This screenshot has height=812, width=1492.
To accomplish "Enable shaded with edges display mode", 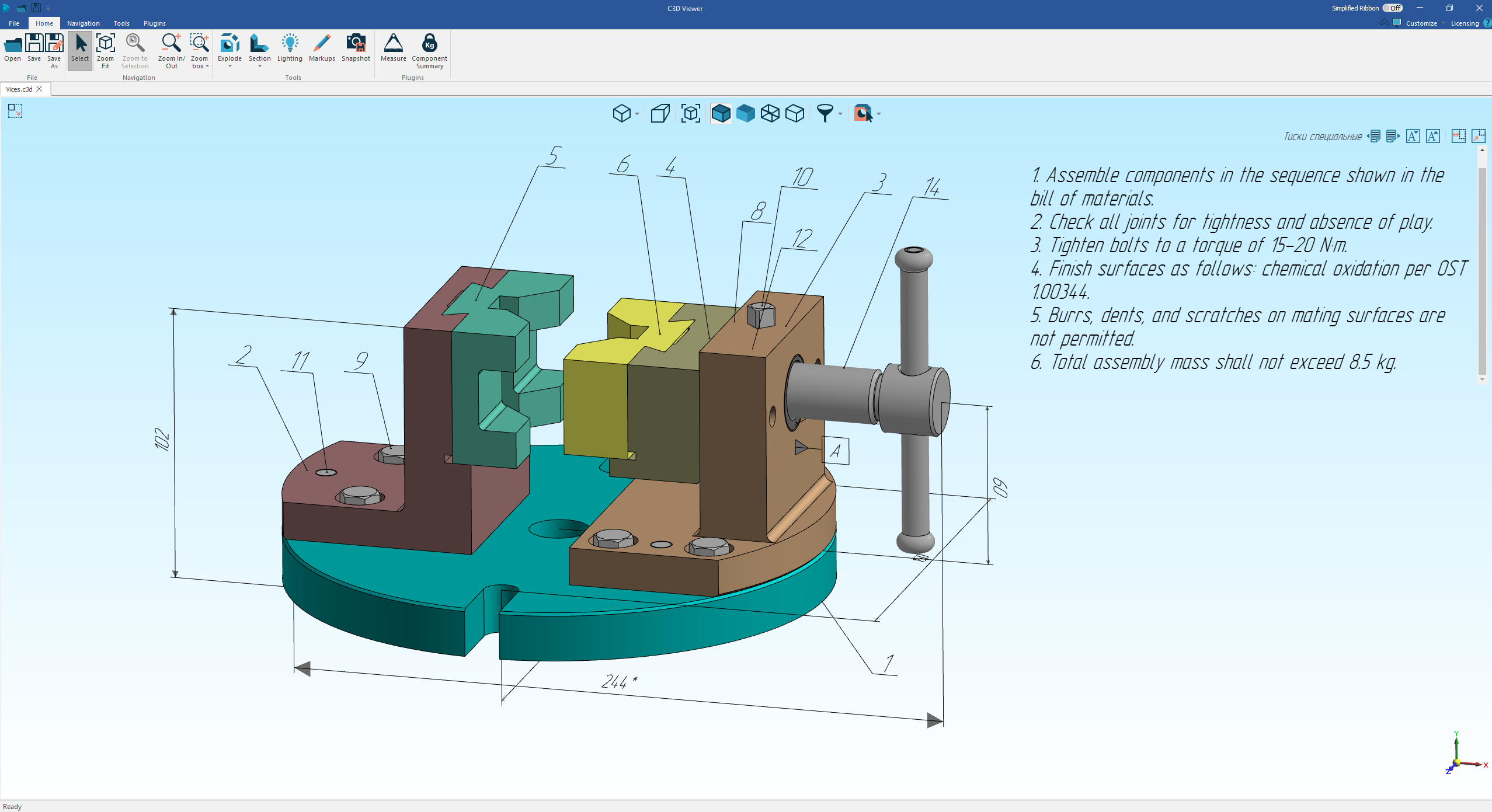I will (721, 113).
